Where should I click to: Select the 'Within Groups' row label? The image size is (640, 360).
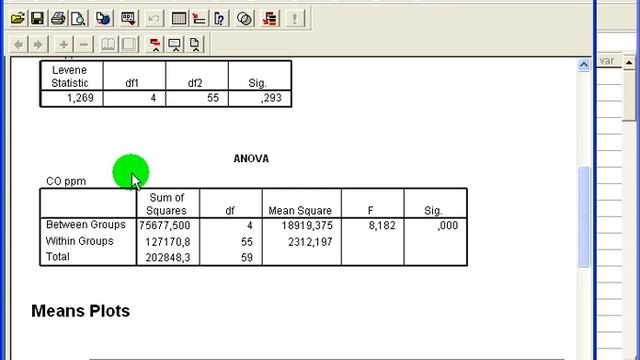point(80,241)
